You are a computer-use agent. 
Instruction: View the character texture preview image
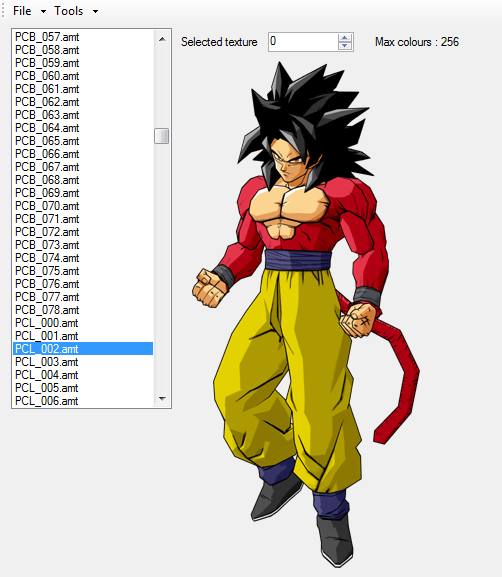pos(306,315)
